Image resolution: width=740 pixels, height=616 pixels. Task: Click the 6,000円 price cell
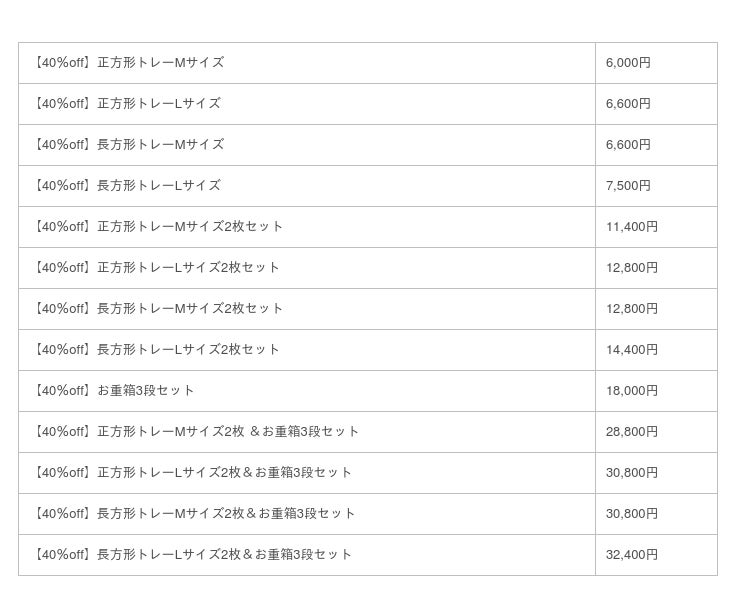pyautogui.click(x=656, y=63)
